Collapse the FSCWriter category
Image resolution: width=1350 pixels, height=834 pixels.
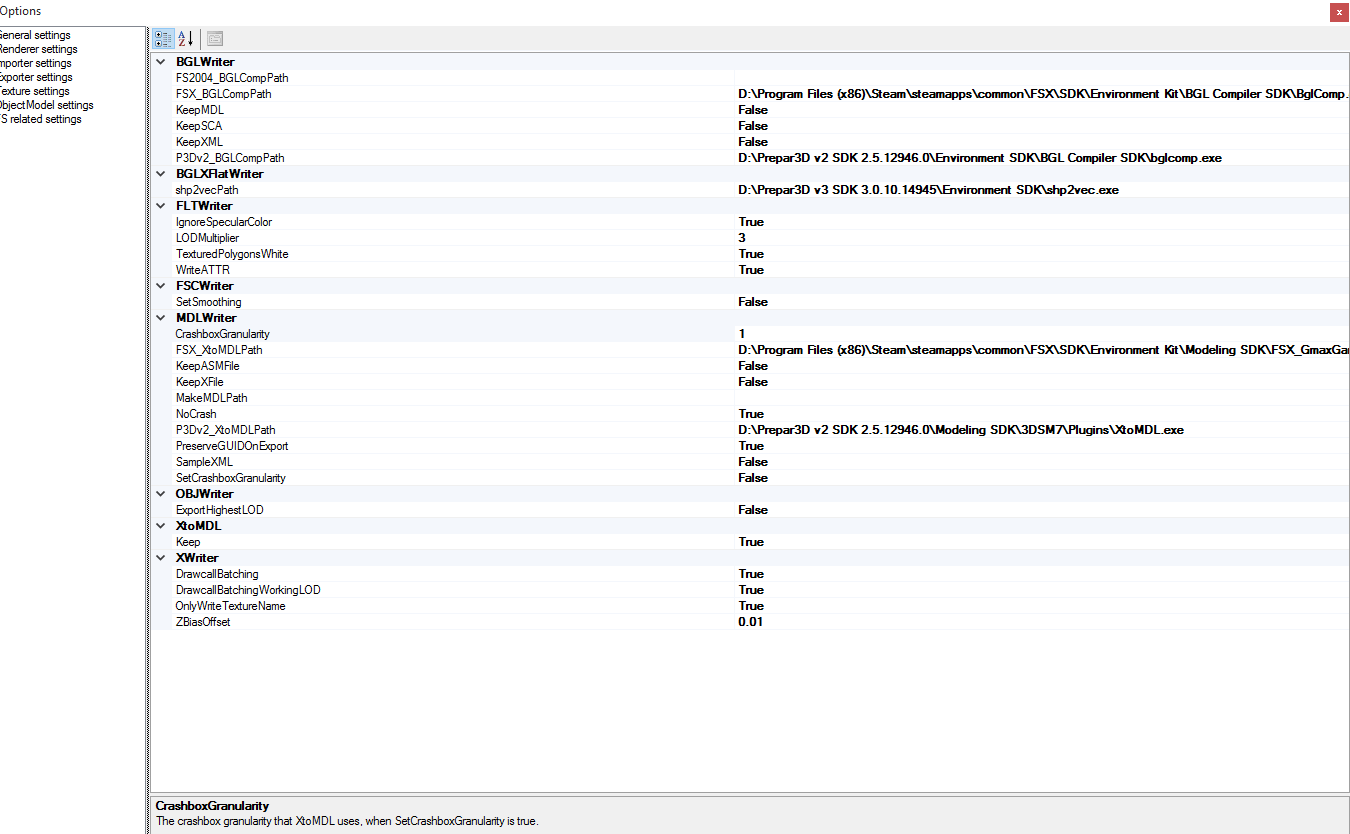pyautogui.click(x=160, y=285)
